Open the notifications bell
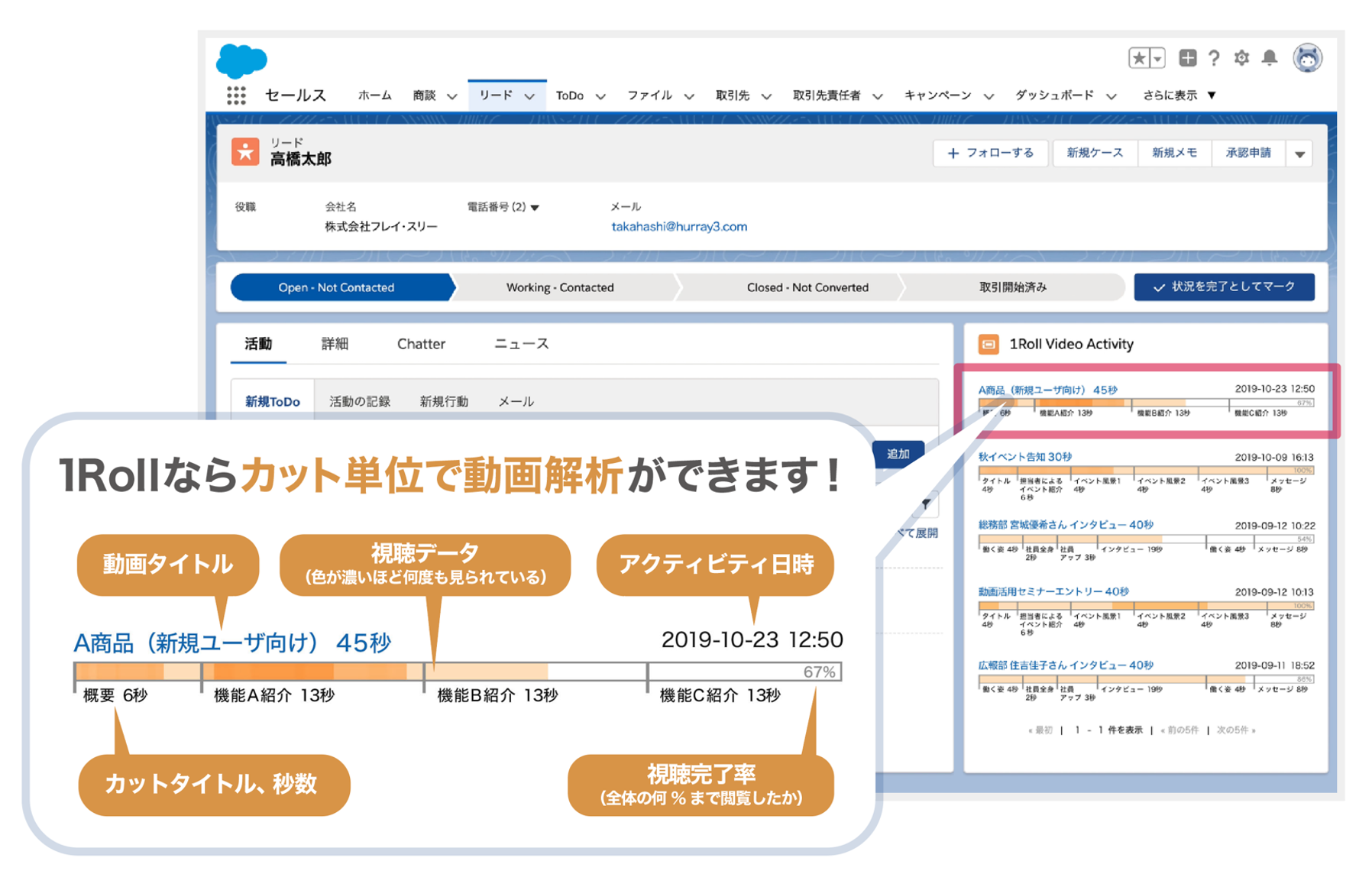 click(1270, 58)
